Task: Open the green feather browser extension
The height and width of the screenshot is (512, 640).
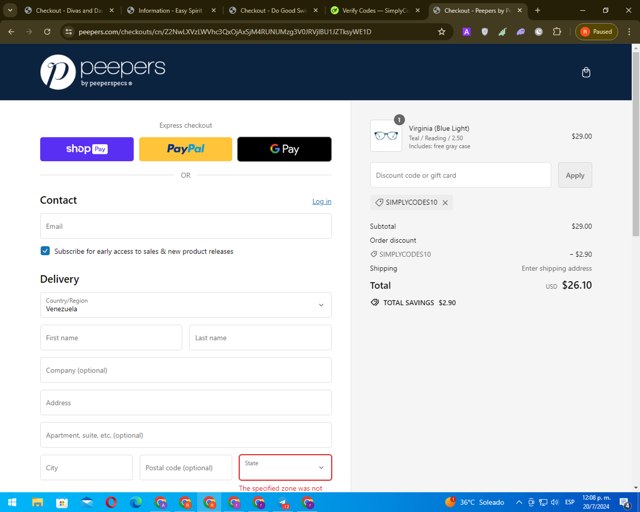Action: 502,32
